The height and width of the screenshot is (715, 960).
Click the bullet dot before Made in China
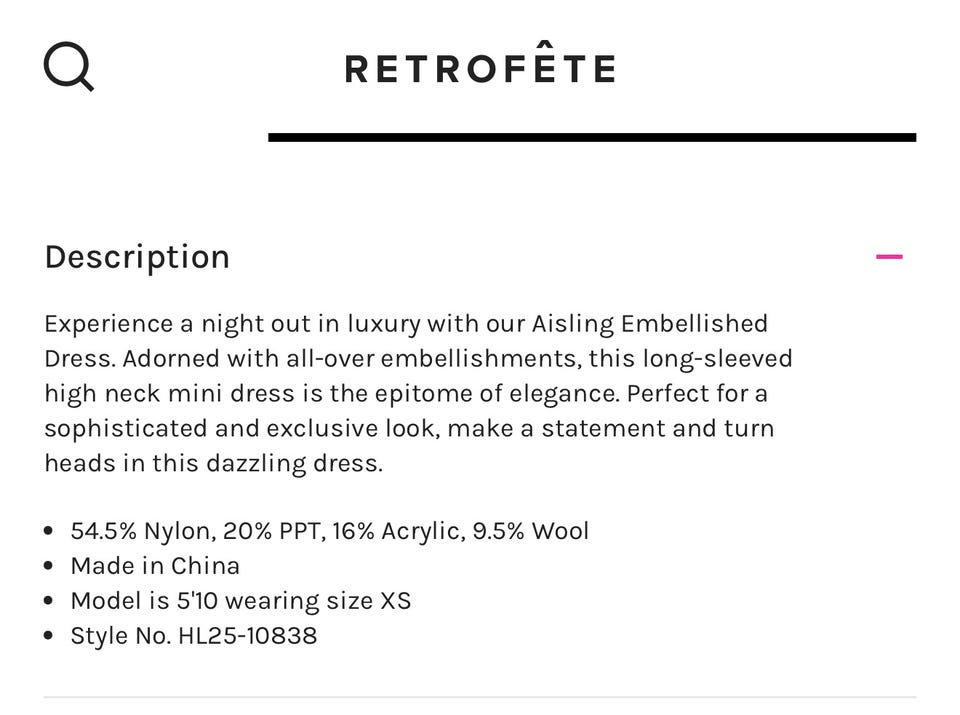(x=49, y=566)
